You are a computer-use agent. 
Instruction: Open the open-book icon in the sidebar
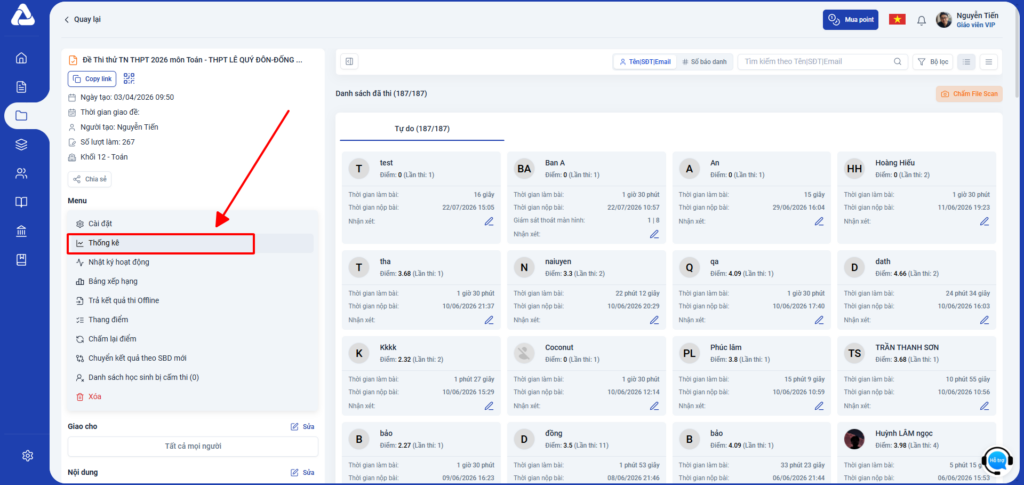22,202
